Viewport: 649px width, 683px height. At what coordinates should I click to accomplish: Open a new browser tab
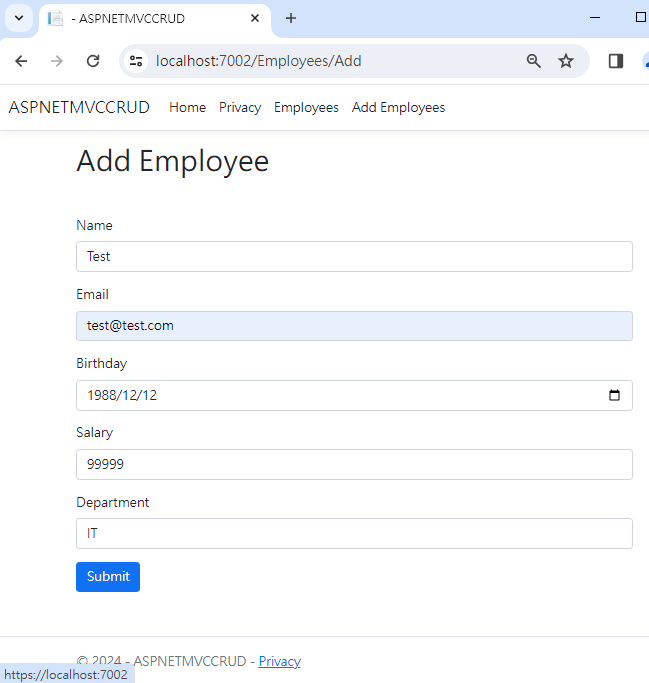291,18
